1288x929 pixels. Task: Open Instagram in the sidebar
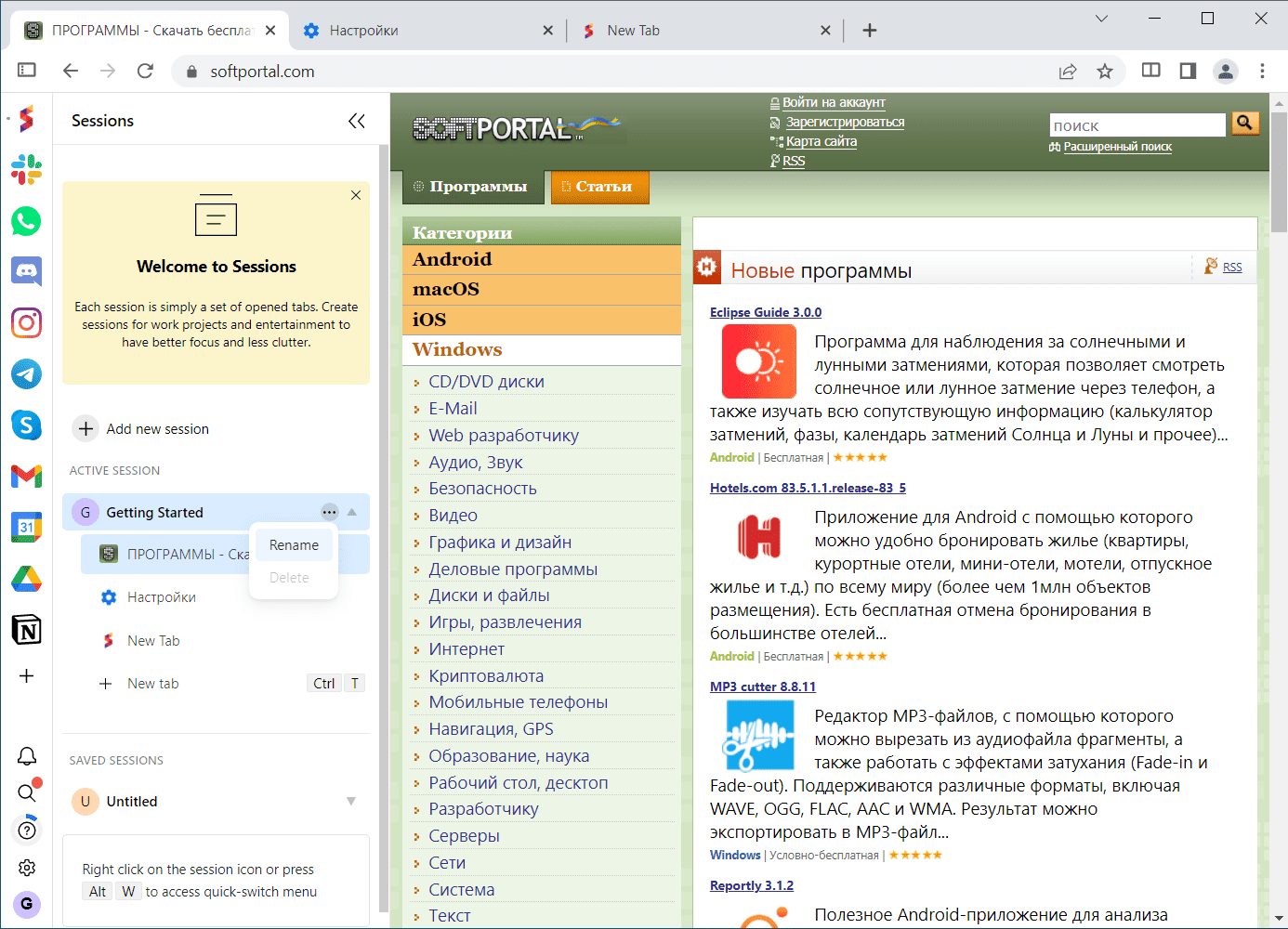coord(26,322)
